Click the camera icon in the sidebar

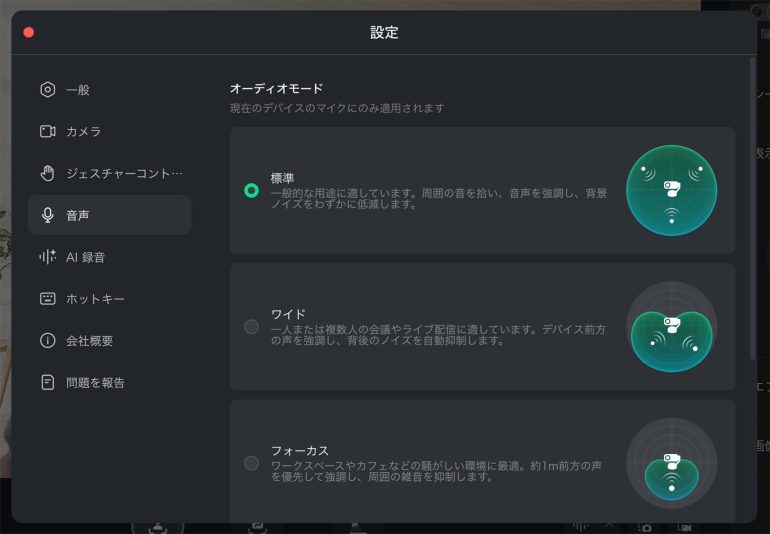pos(47,132)
